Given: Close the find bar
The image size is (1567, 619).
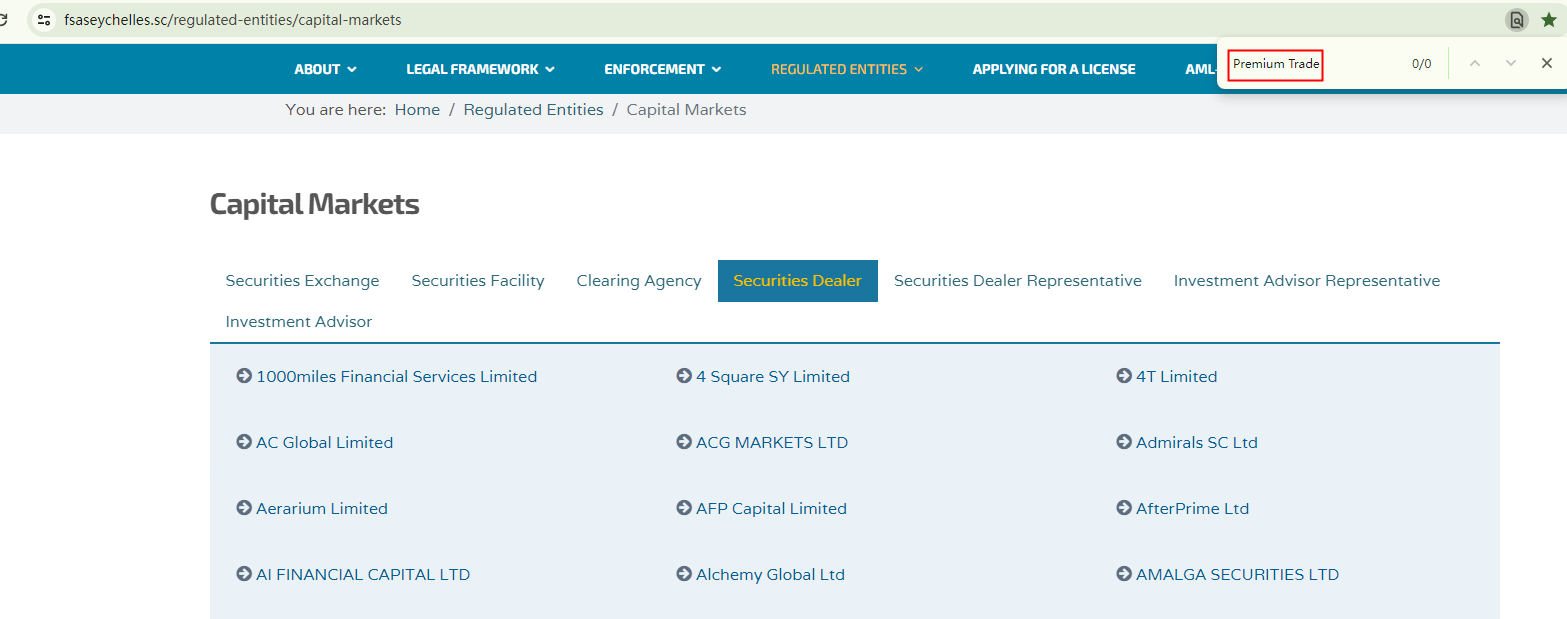Looking at the screenshot, I should [1546, 63].
